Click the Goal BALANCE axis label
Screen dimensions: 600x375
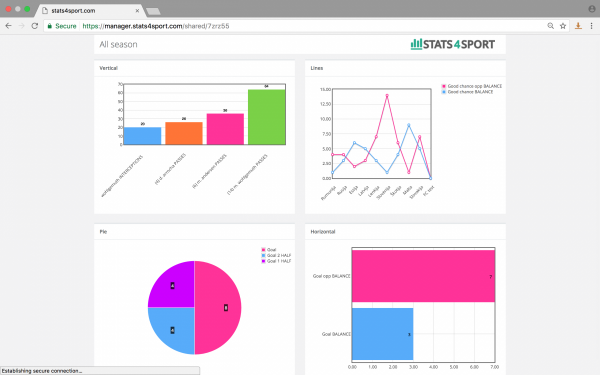tap(336, 334)
